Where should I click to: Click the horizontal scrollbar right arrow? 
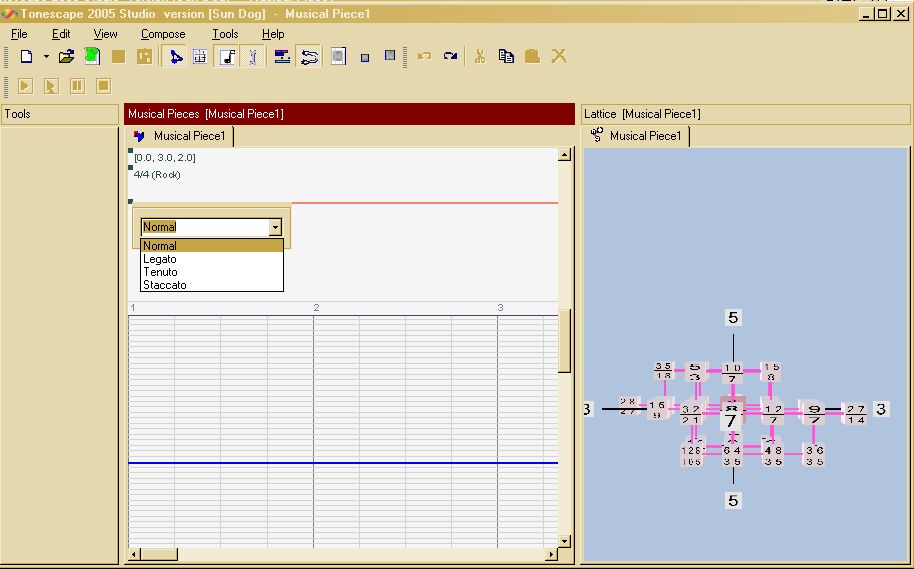551,554
